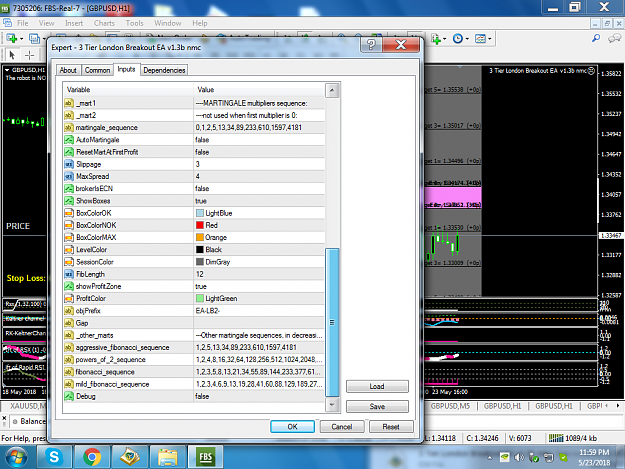The width and height of the screenshot is (625, 469).
Task: Click the Indicators list toolbar icon
Action: click(x=436, y=39)
